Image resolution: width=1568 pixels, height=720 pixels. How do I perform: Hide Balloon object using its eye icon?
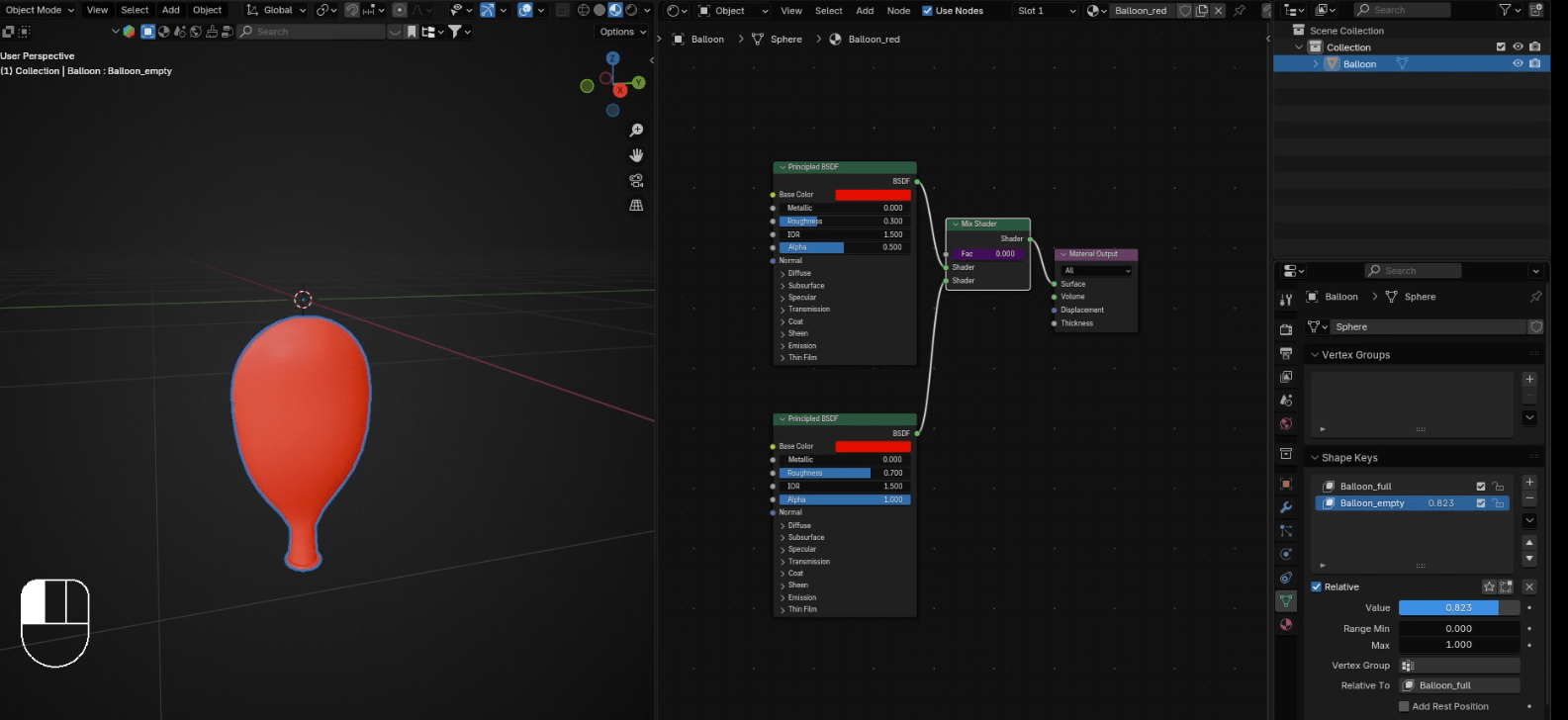(1518, 63)
